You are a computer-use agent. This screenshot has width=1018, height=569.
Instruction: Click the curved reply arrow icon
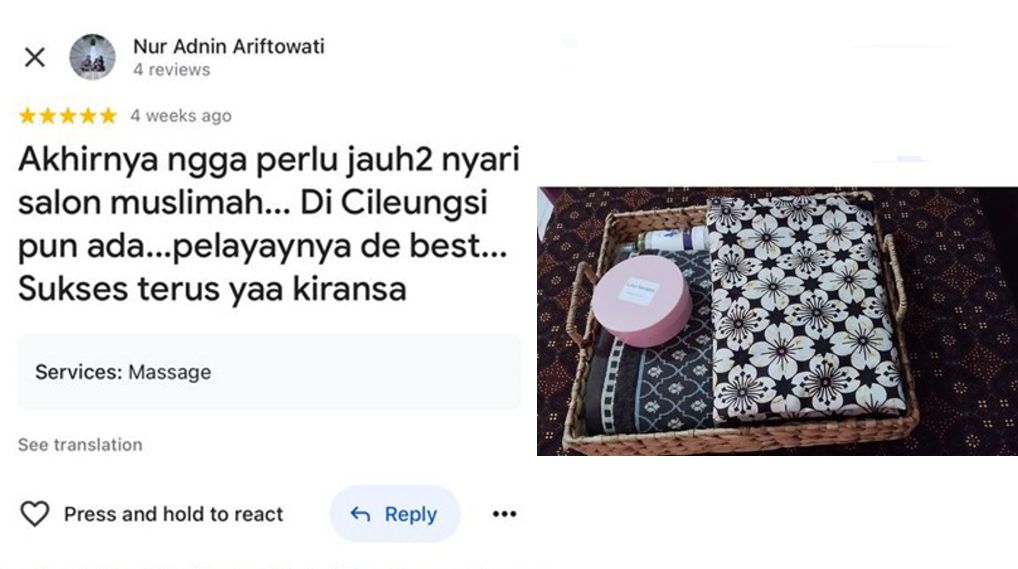(x=360, y=514)
